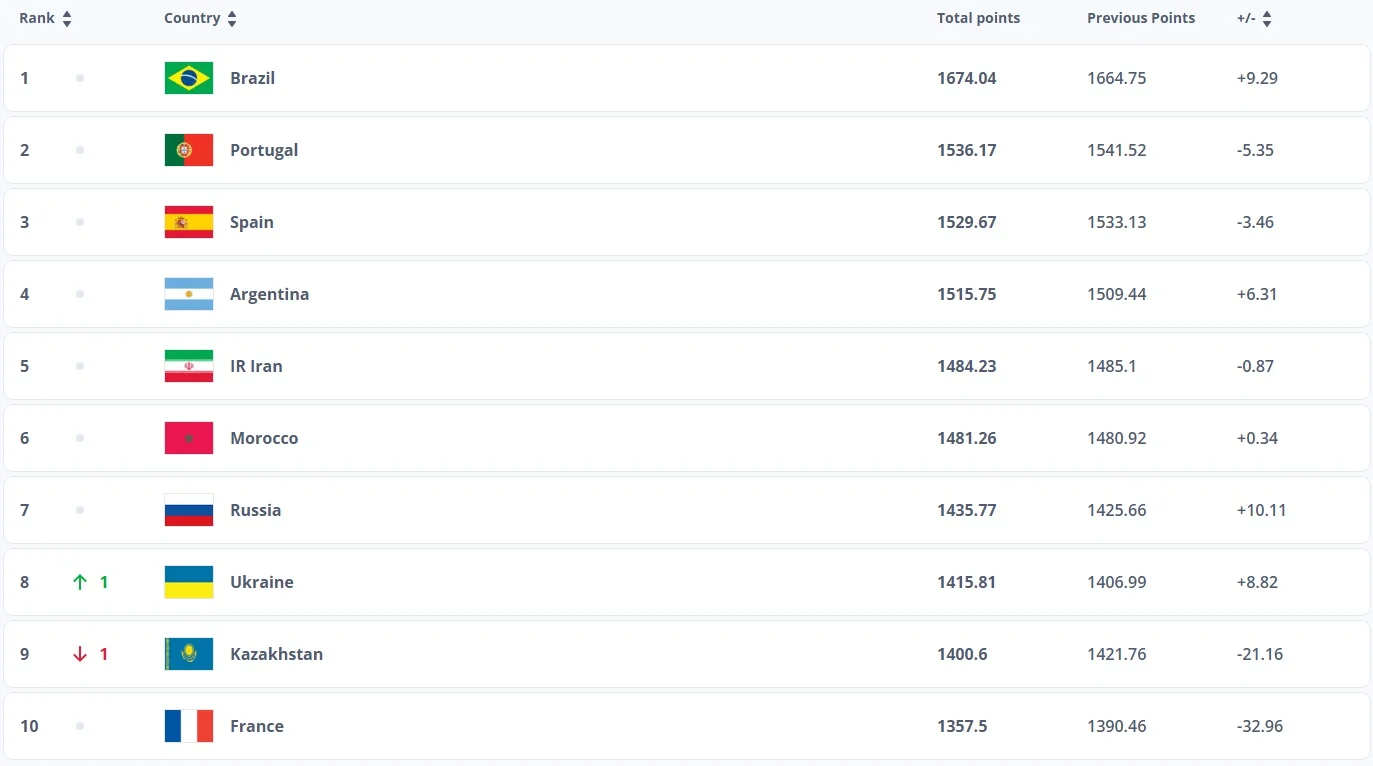Image resolution: width=1373 pixels, height=766 pixels.
Task: Click the Argentina flag icon
Action: coord(188,294)
